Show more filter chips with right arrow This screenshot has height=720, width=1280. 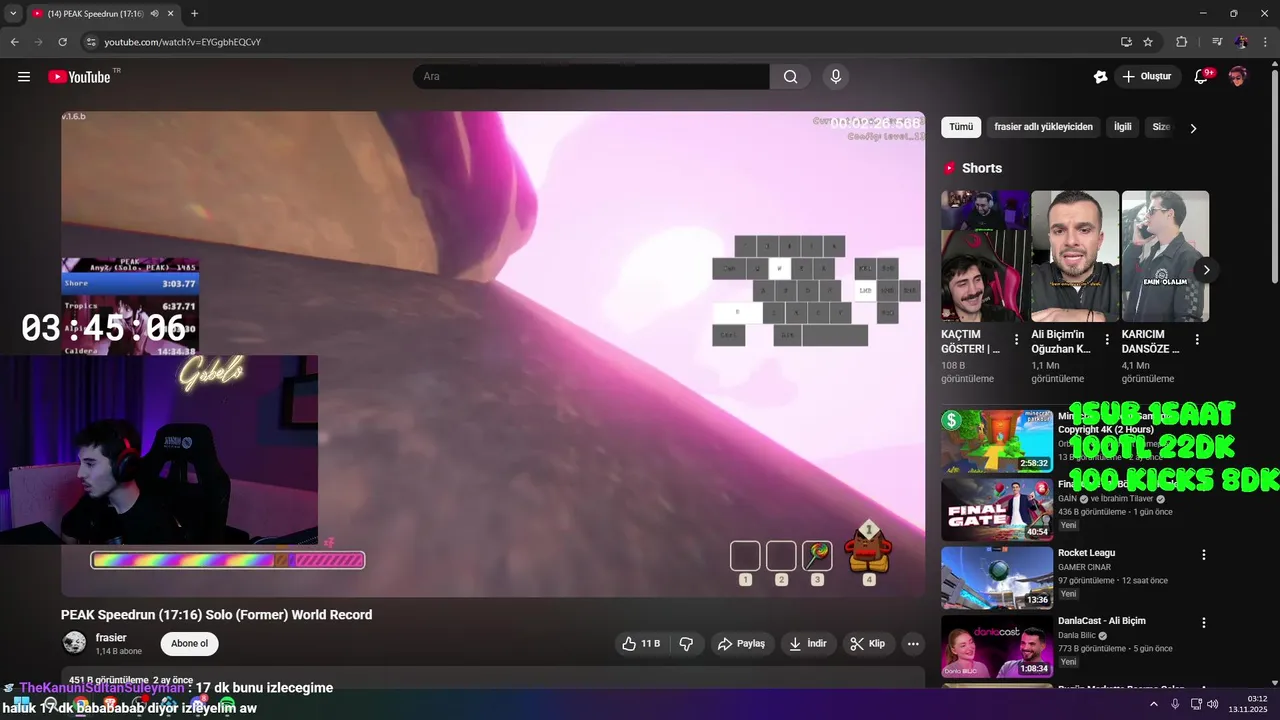click(1193, 128)
